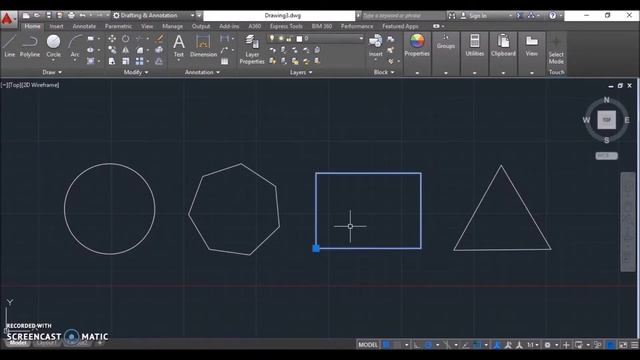Open the Insert ribbon tab
640x360 pixels.
coord(56,26)
